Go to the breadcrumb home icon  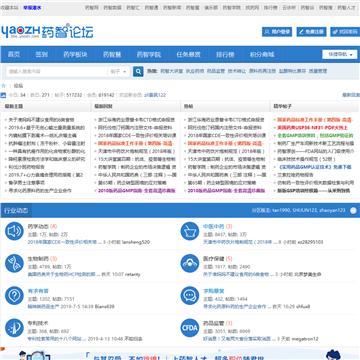[x=4, y=86]
